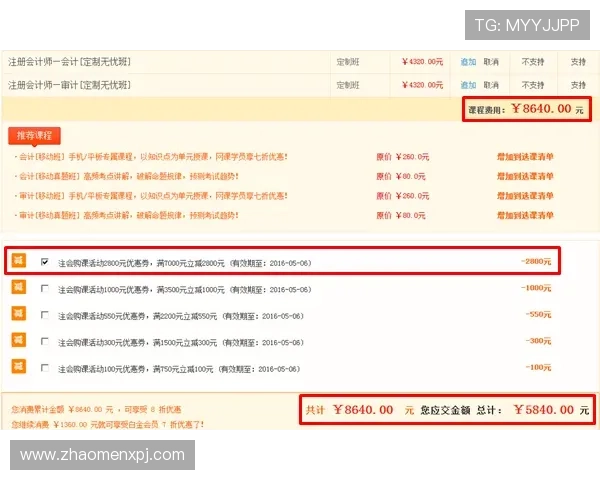Screen dimensions: 600x480
Task: Click ¥4320.00元 price in 审计 row
Action: [422, 85]
